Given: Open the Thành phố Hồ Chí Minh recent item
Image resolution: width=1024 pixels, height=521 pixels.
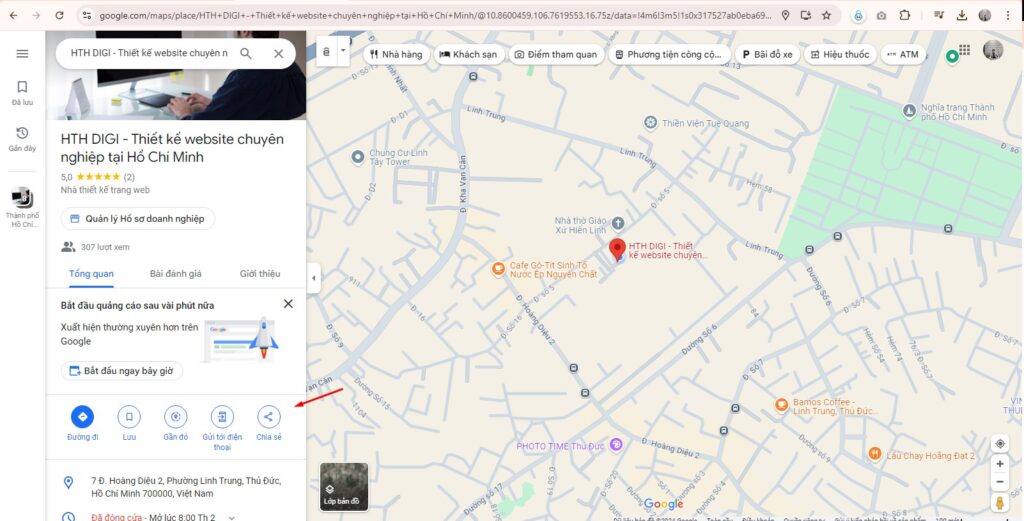Looking at the screenshot, I should pos(22,208).
